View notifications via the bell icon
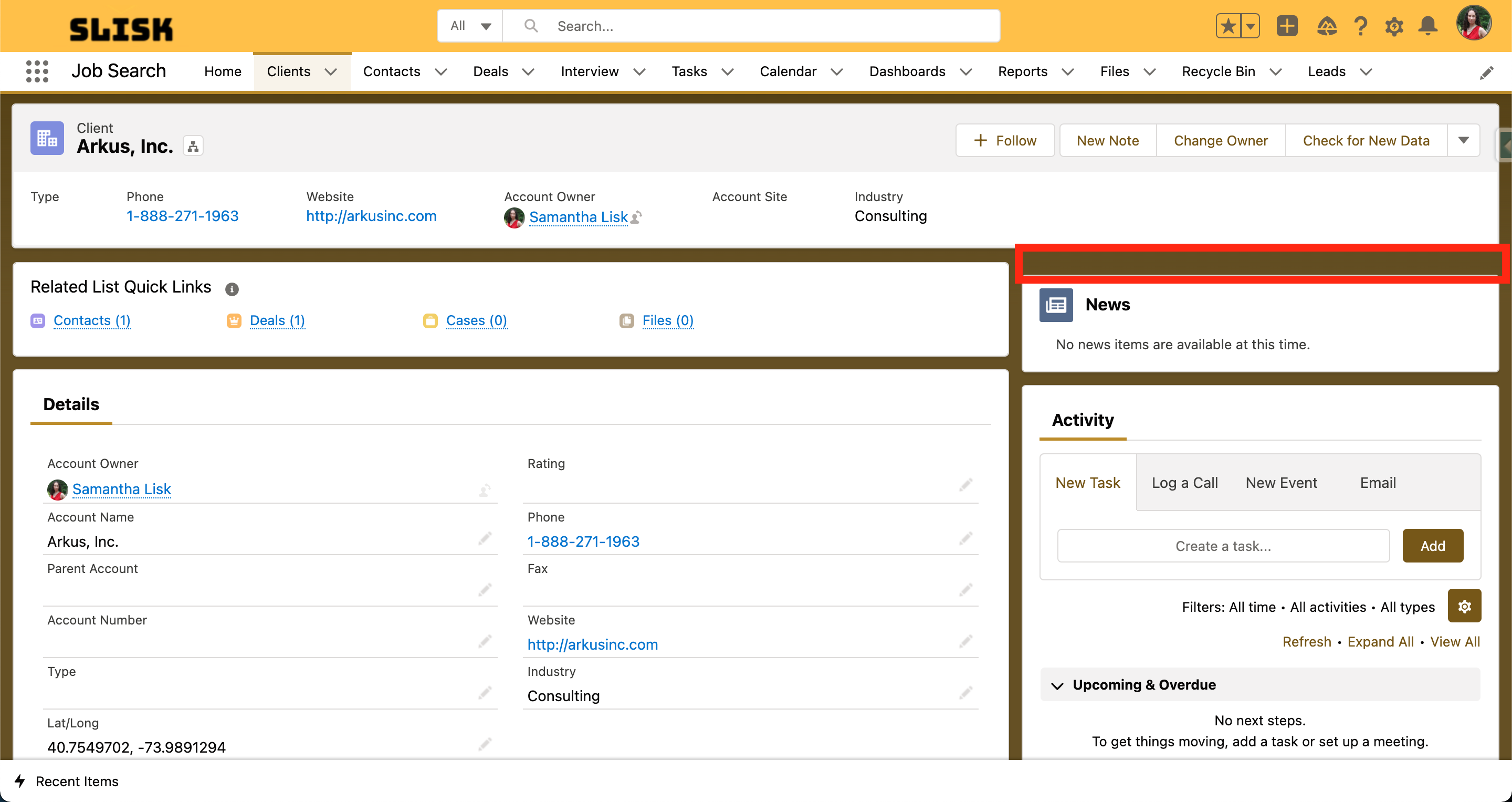 pos(1428,26)
